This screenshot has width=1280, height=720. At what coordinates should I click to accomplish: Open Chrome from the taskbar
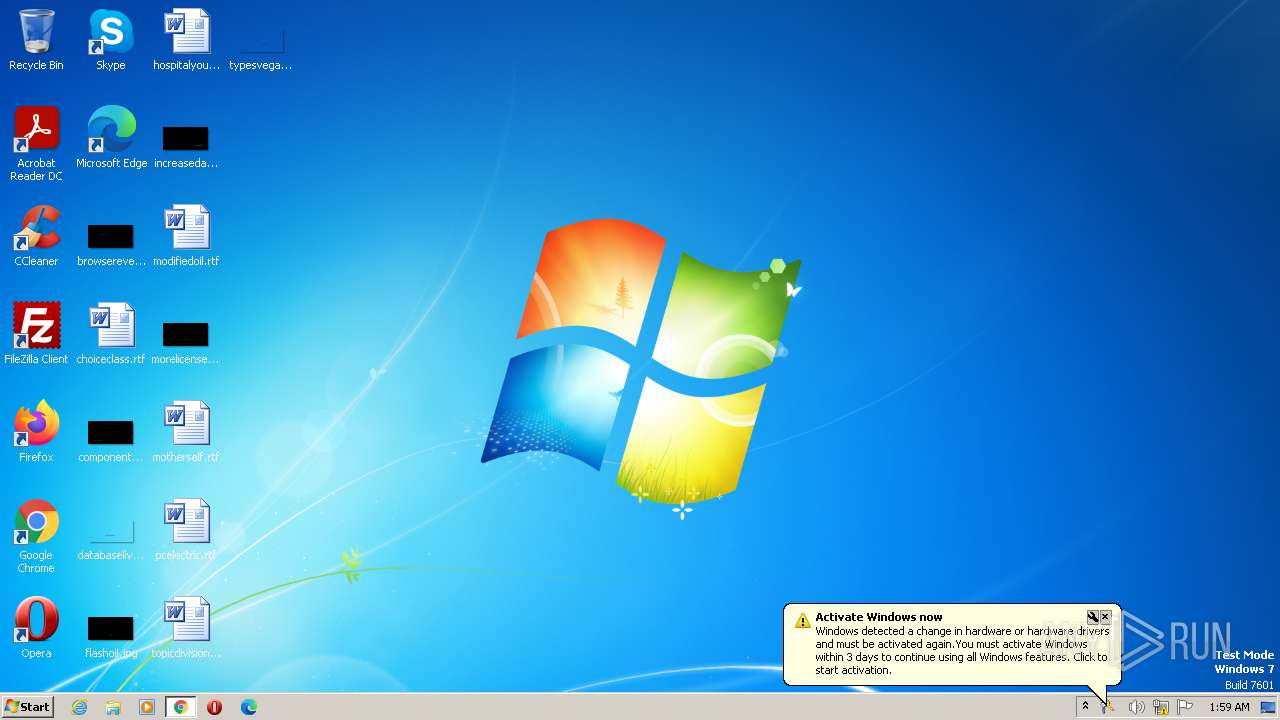coord(181,707)
